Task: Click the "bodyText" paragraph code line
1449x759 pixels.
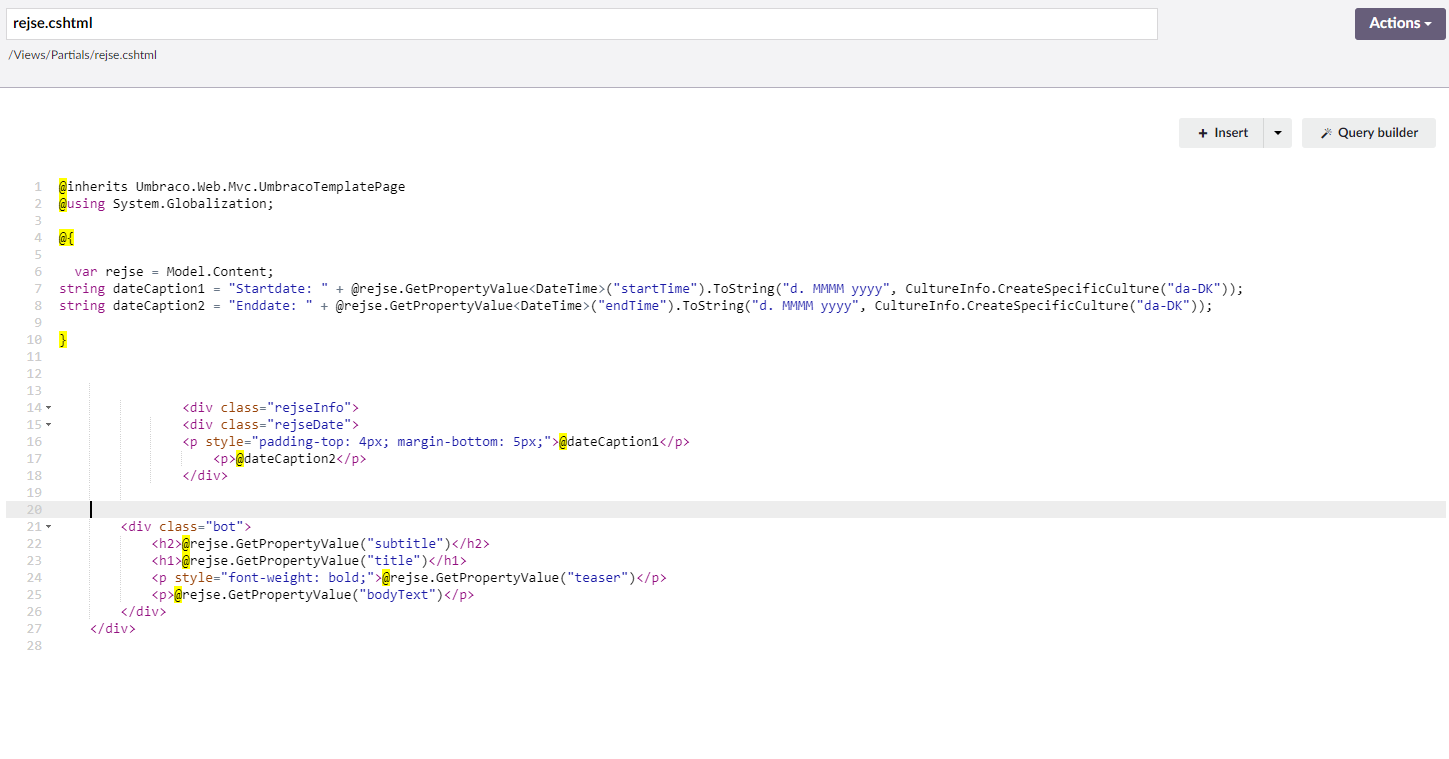Action: [313, 595]
